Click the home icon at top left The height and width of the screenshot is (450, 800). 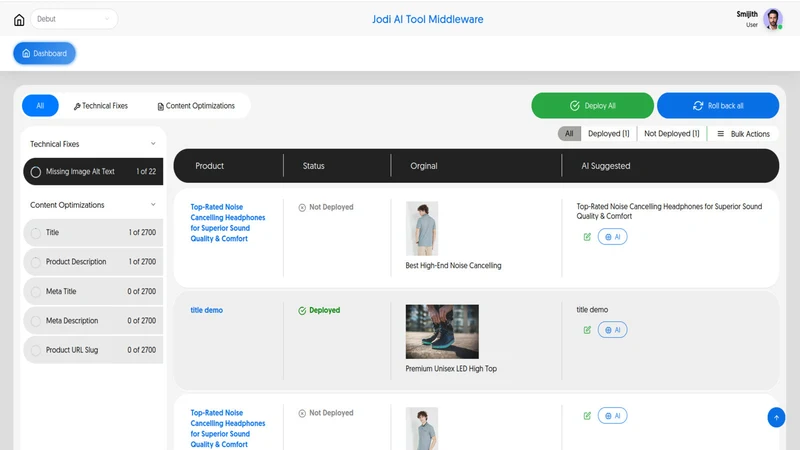pos(19,19)
